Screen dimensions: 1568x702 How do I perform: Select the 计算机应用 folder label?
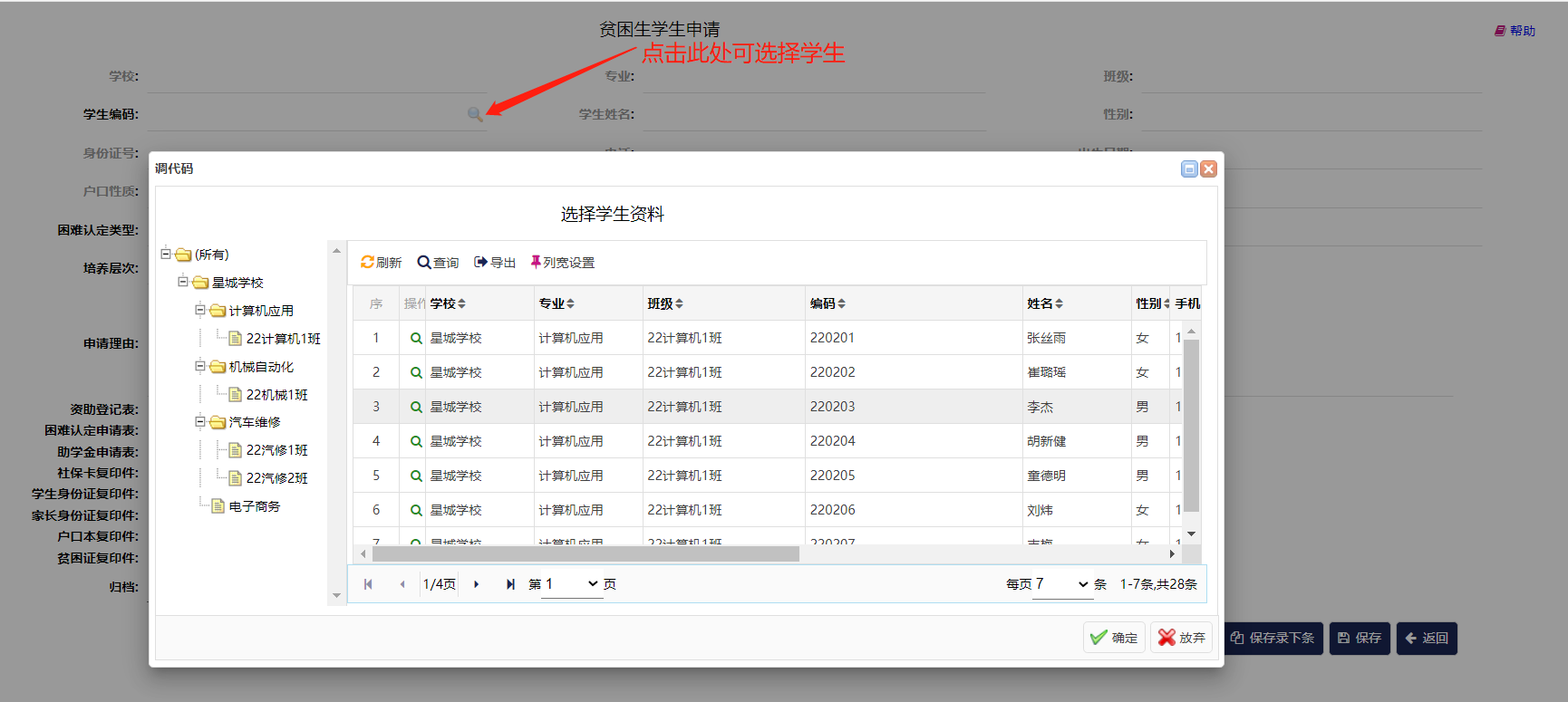261,311
